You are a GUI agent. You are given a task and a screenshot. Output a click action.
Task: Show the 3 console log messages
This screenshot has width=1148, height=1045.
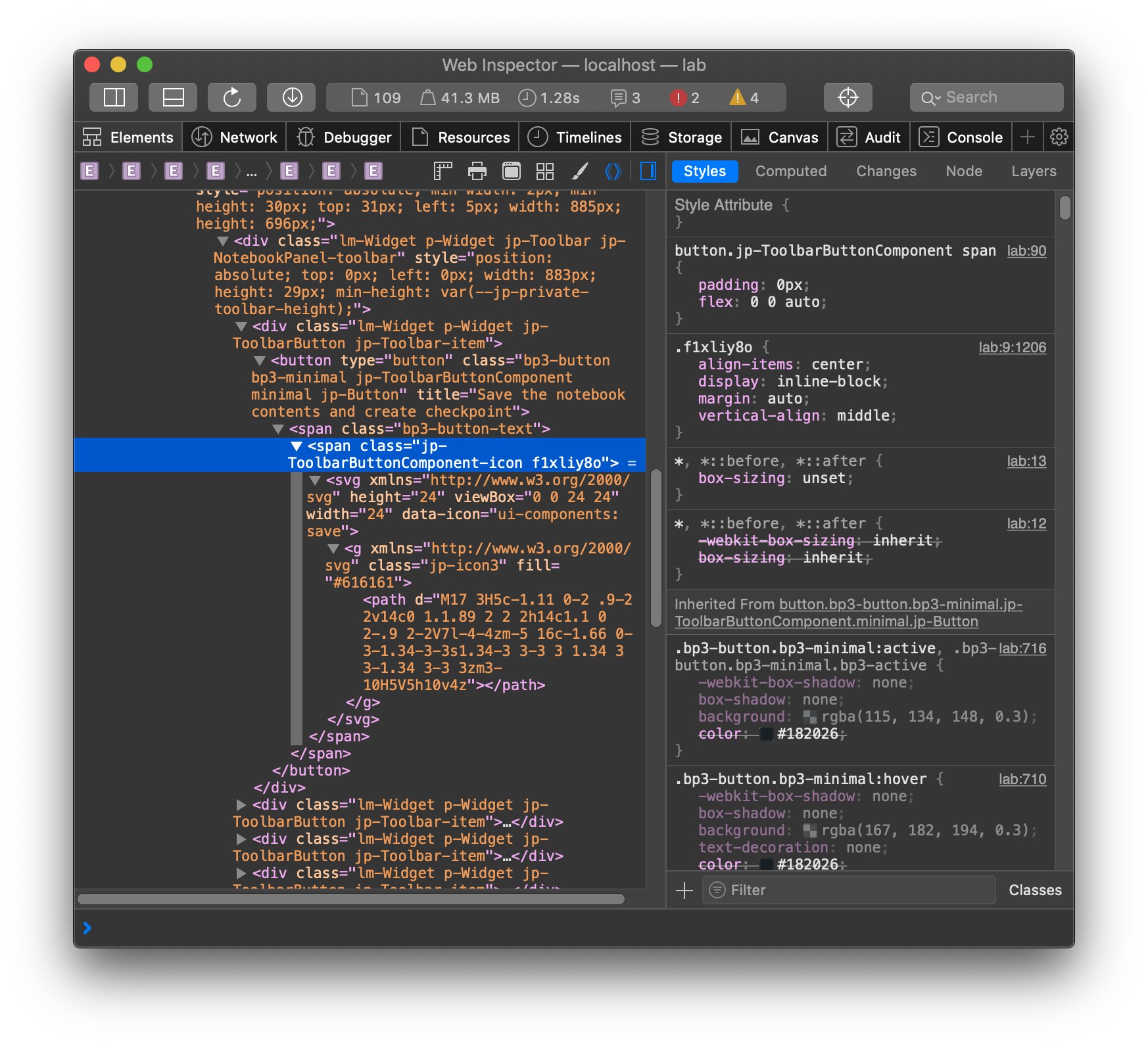pyautogui.click(x=625, y=98)
